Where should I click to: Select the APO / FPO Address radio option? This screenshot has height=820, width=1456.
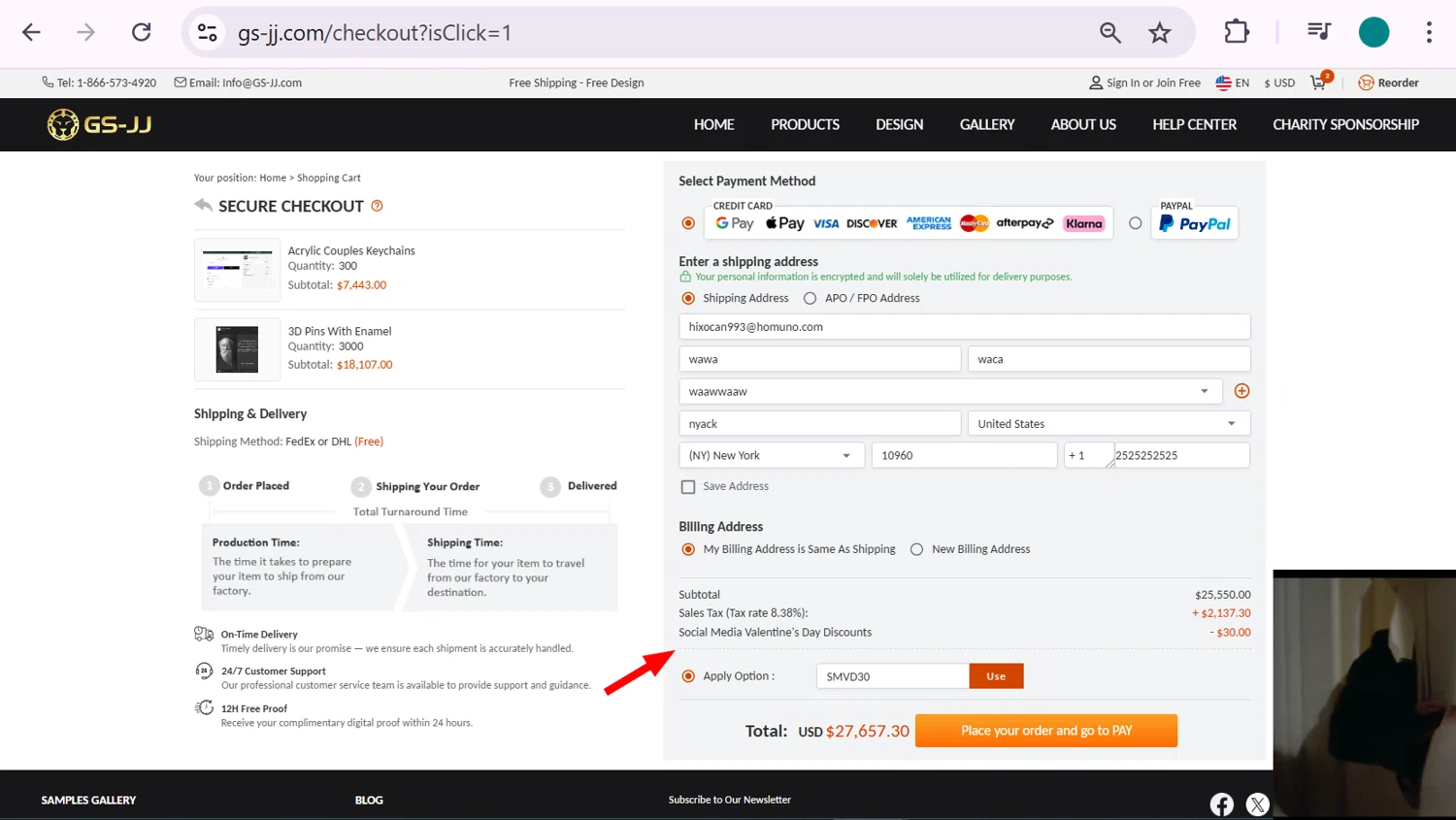[x=810, y=298]
